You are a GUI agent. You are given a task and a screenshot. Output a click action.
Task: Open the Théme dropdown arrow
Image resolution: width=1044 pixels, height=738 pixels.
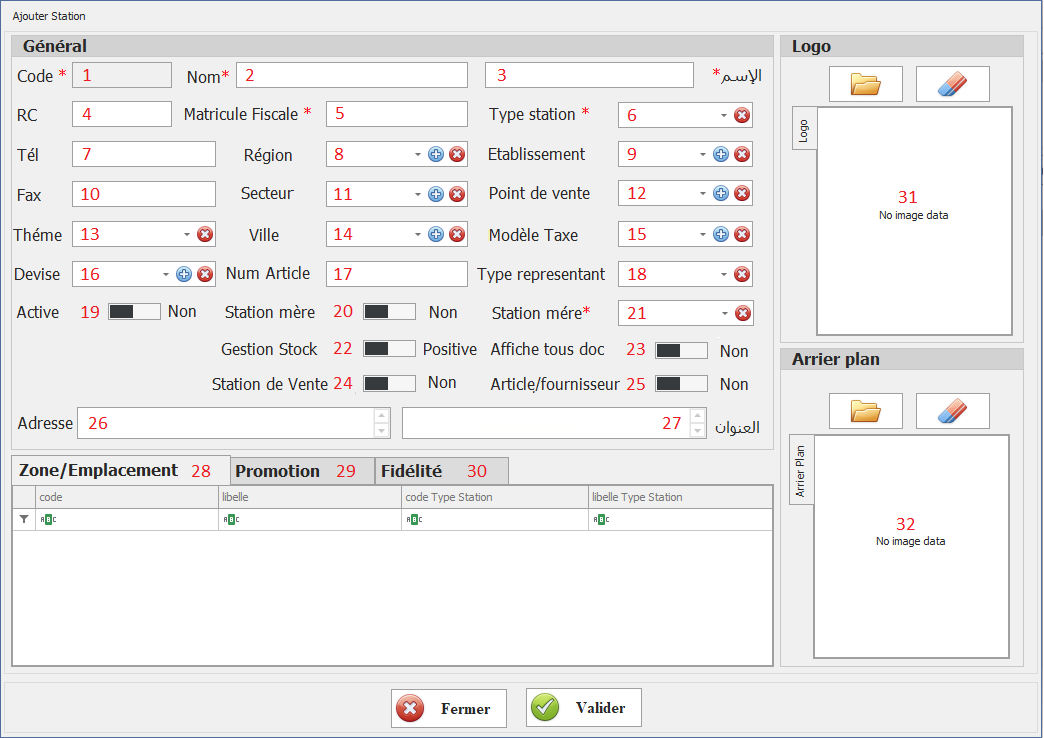pos(186,234)
